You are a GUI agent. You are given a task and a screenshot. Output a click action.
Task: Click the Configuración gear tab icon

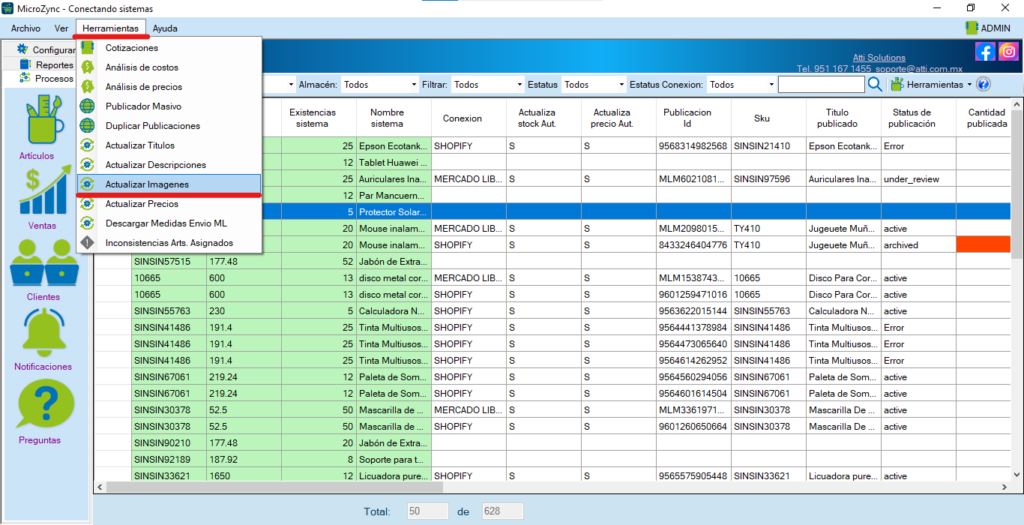pyautogui.click(x=23, y=49)
